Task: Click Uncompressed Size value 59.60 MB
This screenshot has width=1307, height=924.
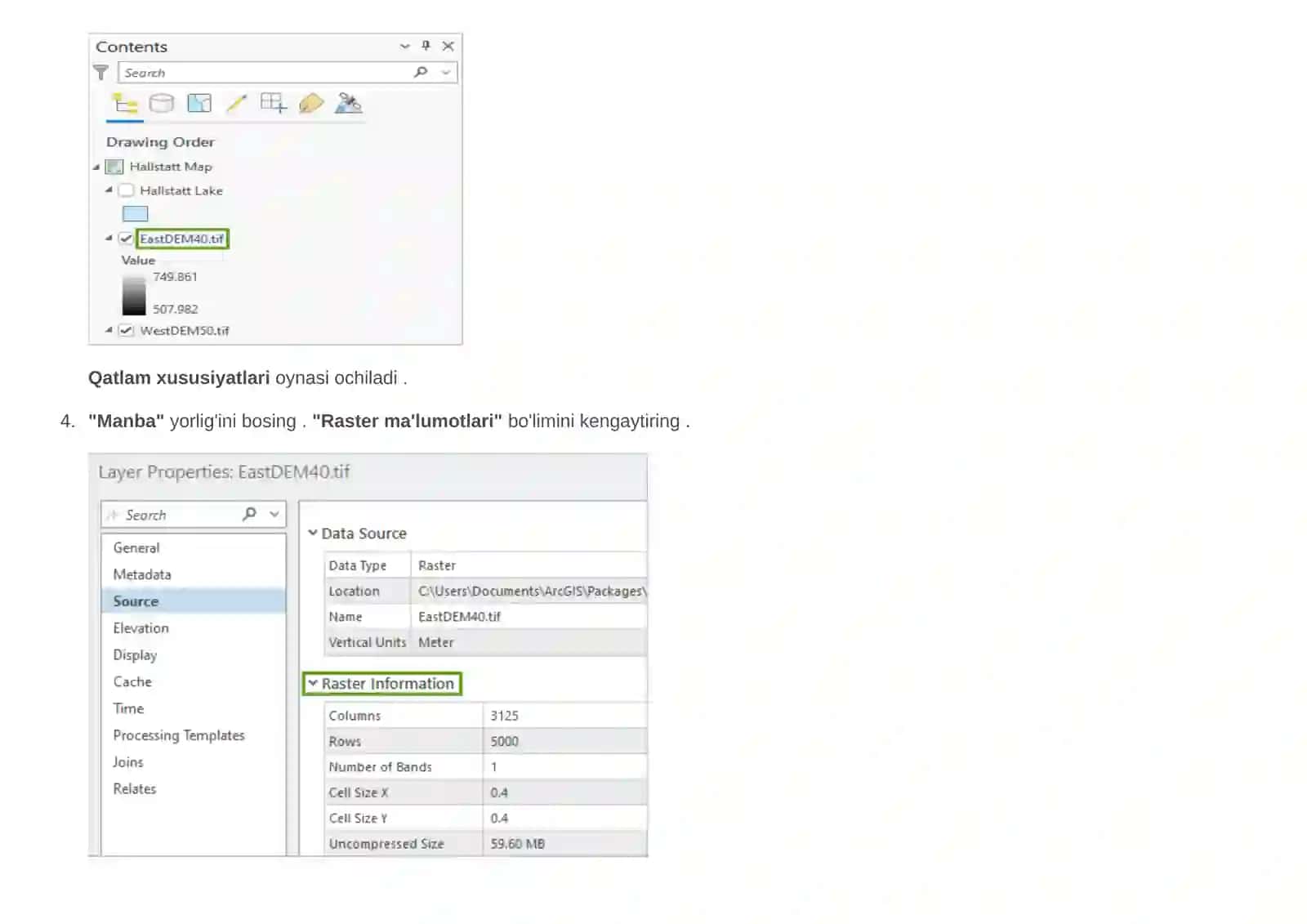Action: click(x=517, y=844)
